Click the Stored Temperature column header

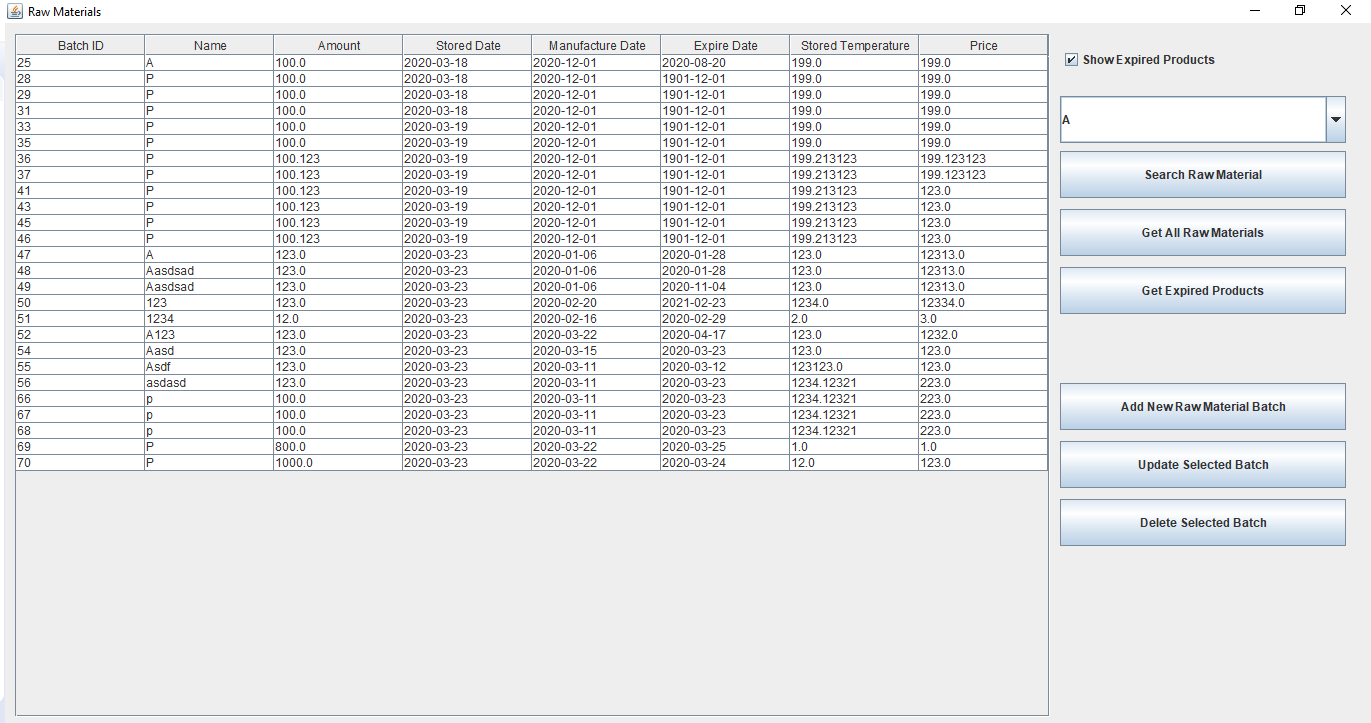pos(855,45)
